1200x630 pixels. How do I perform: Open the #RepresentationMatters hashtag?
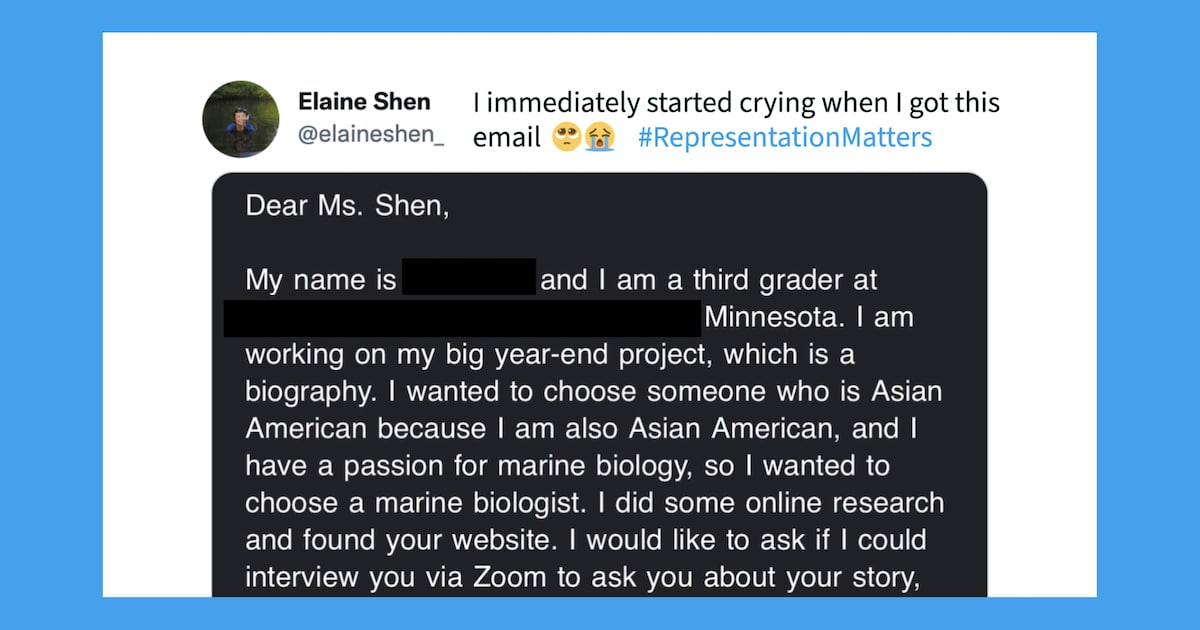coord(784,137)
